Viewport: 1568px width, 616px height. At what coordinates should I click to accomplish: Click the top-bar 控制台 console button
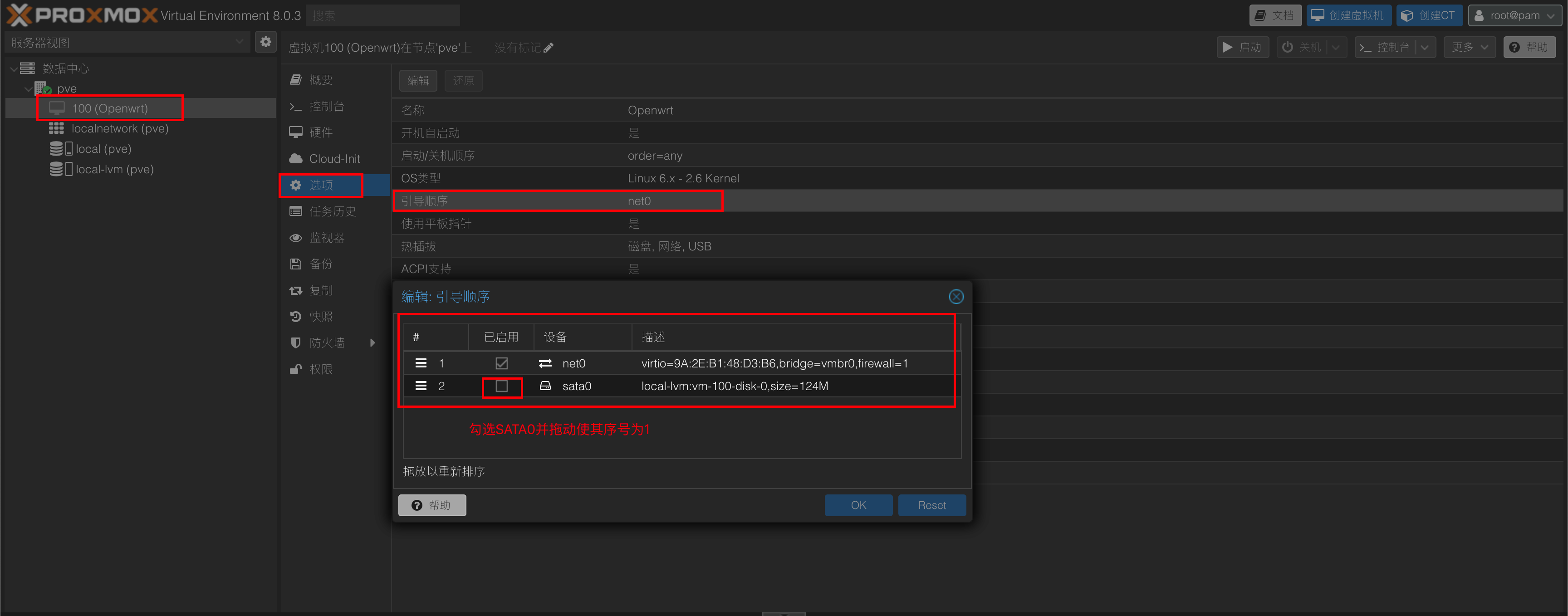pyautogui.click(x=1385, y=48)
